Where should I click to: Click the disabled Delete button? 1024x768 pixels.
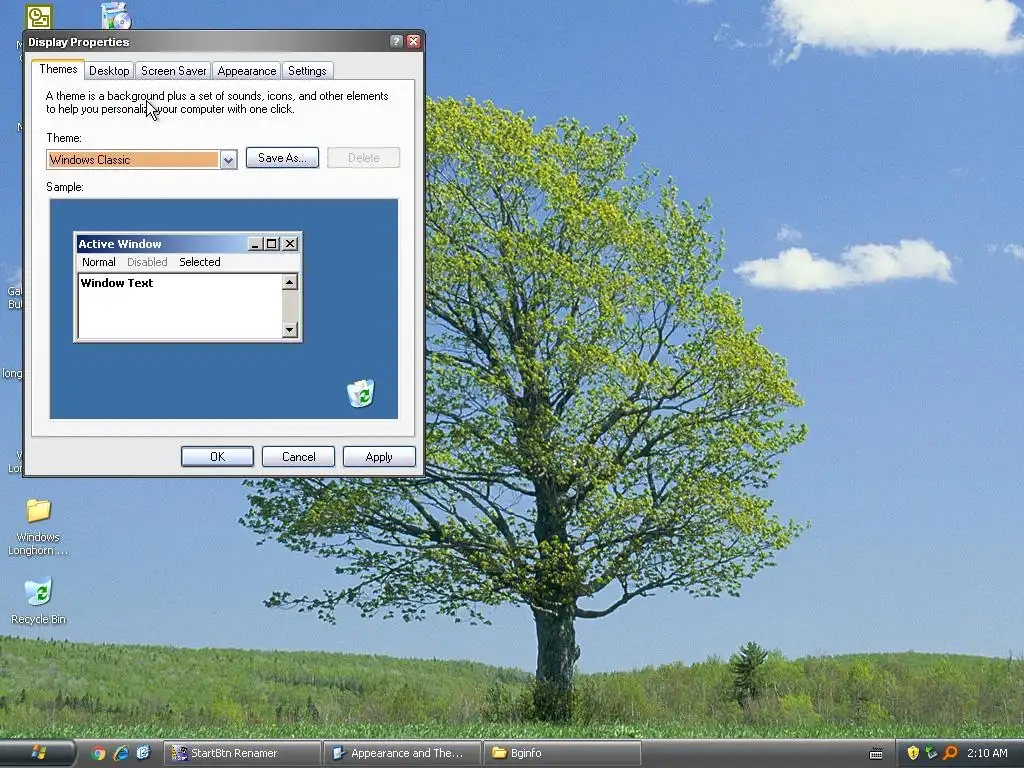tap(363, 157)
